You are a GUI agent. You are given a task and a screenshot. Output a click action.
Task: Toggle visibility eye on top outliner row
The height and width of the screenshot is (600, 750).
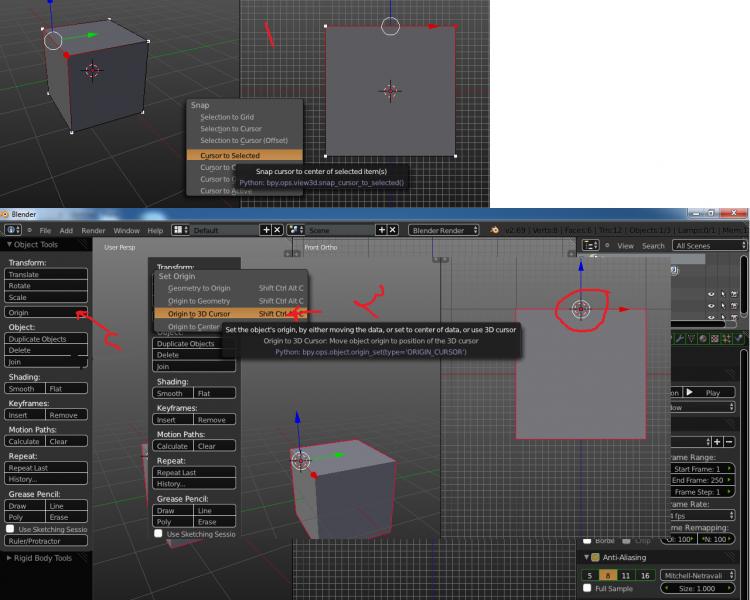(x=711, y=294)
